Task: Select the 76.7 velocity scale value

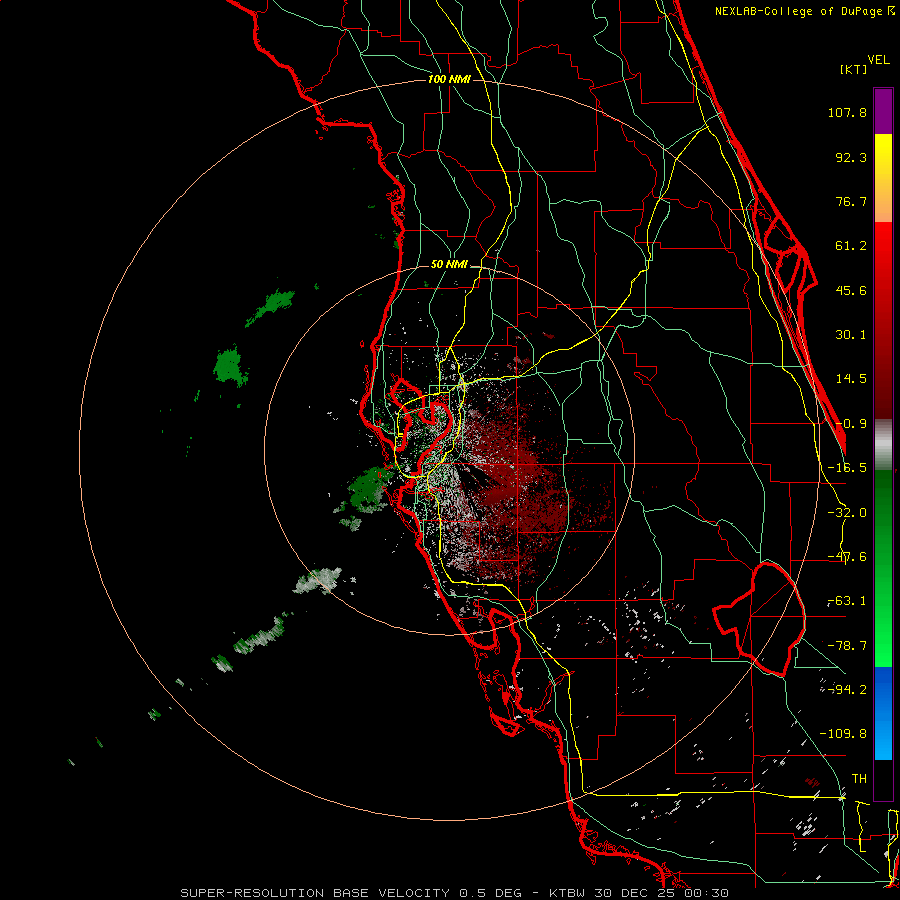Action: tap(851, 201)
